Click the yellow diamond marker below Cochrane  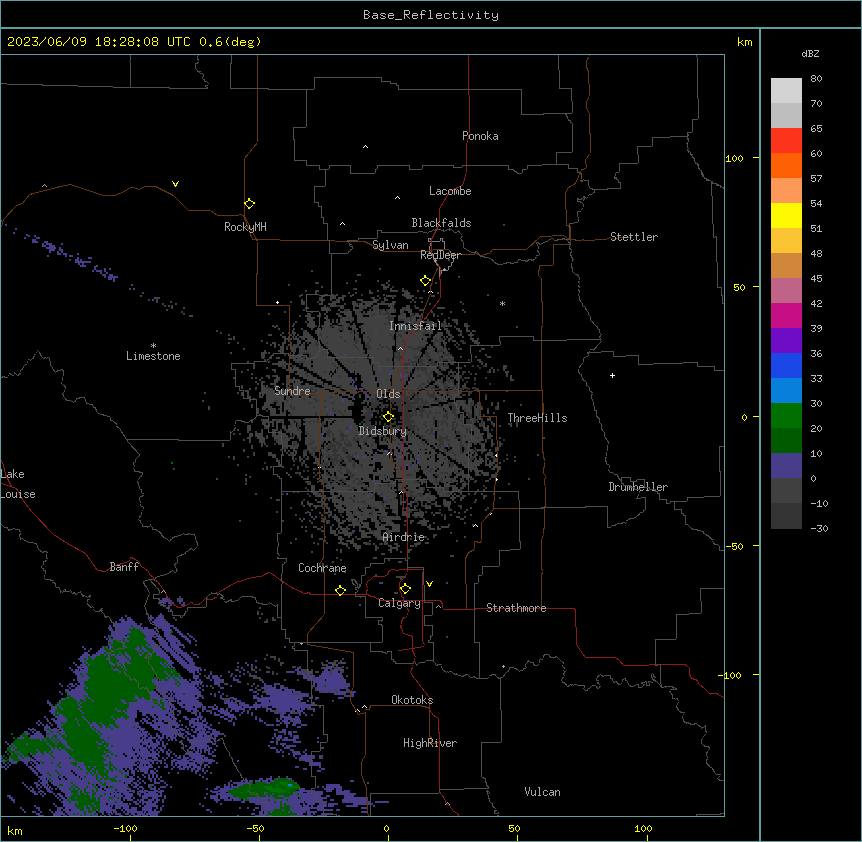[x=340, y=590]
